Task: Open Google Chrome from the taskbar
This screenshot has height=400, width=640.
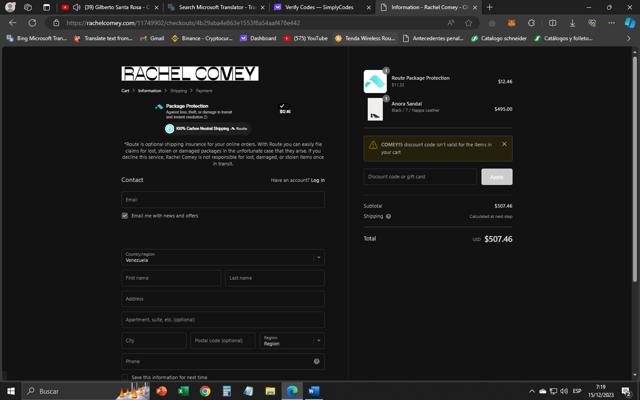Action: (205, 391)
